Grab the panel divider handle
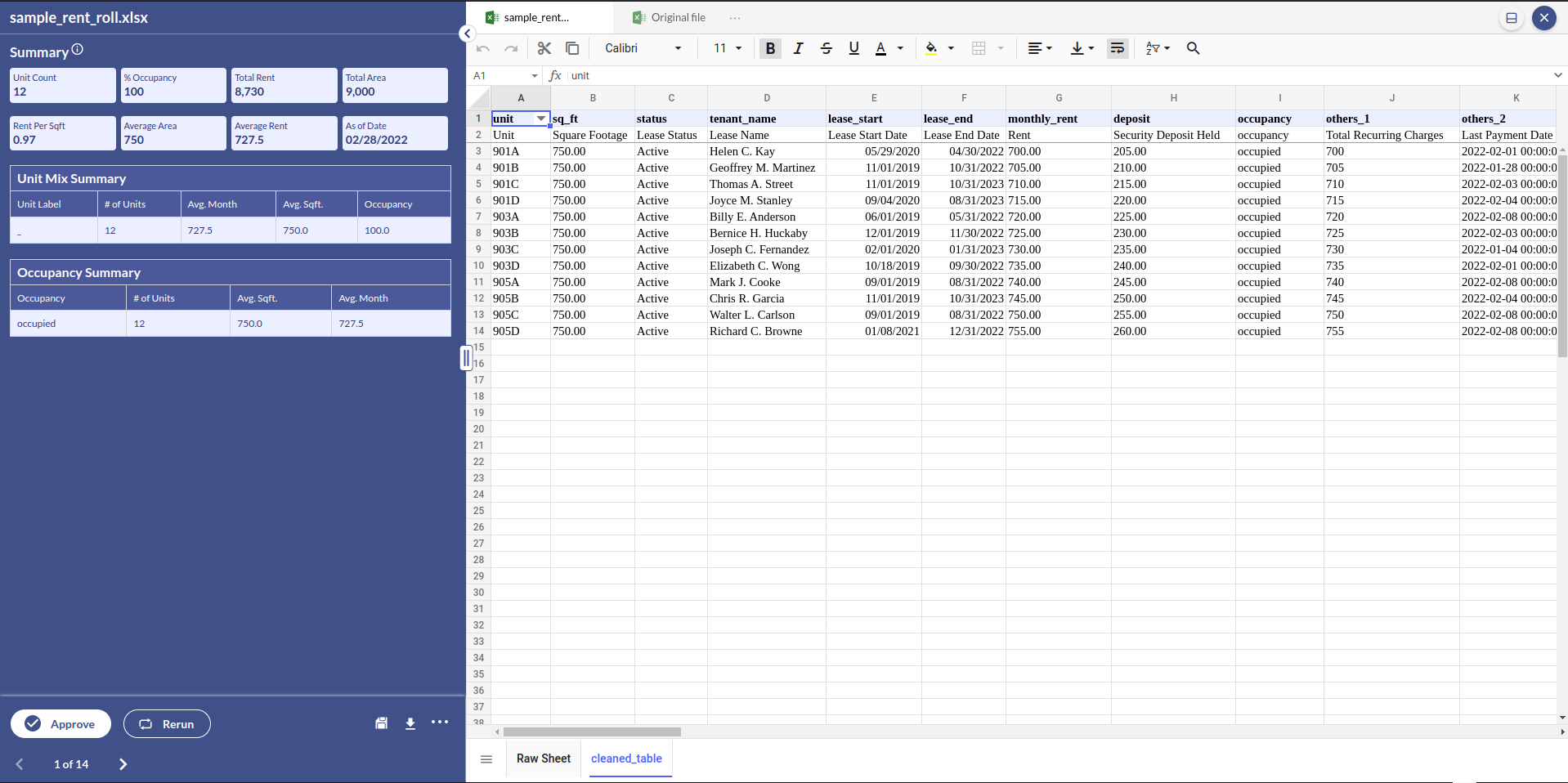This screenshot has height=783, width=1568. [x=466, y=358]
